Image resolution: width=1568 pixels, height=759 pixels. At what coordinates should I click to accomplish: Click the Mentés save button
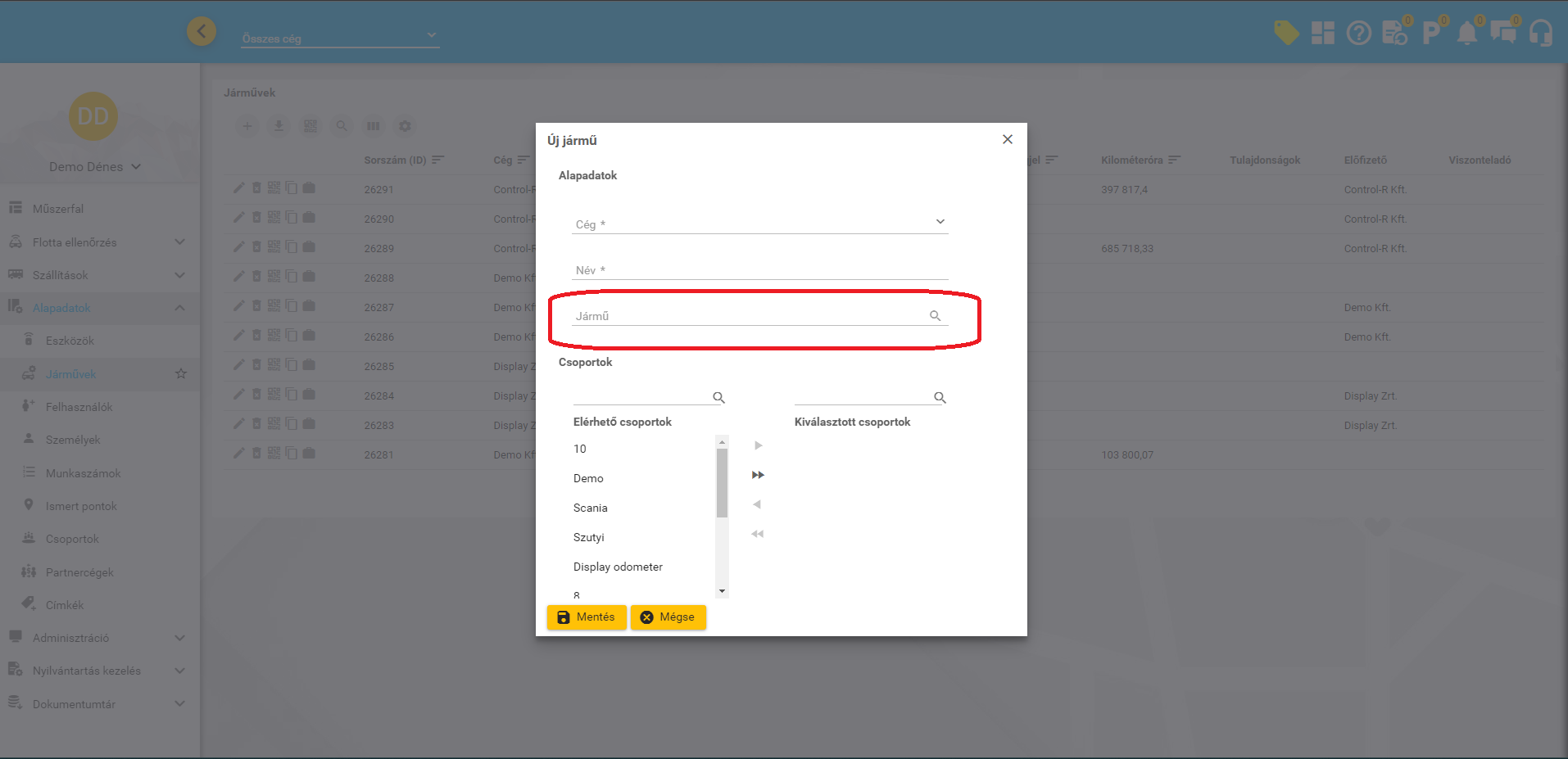click(587, 617)
